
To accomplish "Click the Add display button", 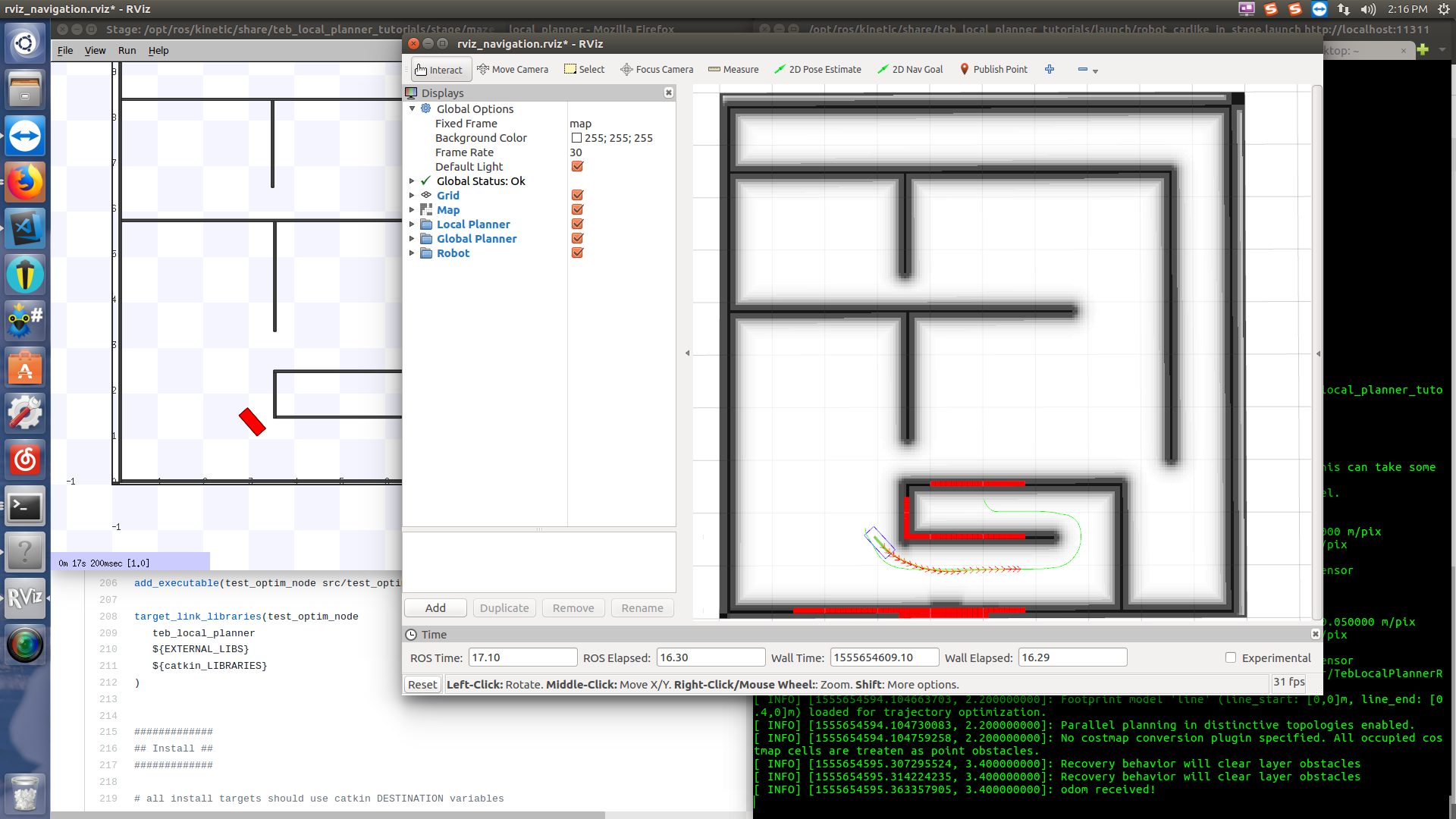I will tap(435, 608).
